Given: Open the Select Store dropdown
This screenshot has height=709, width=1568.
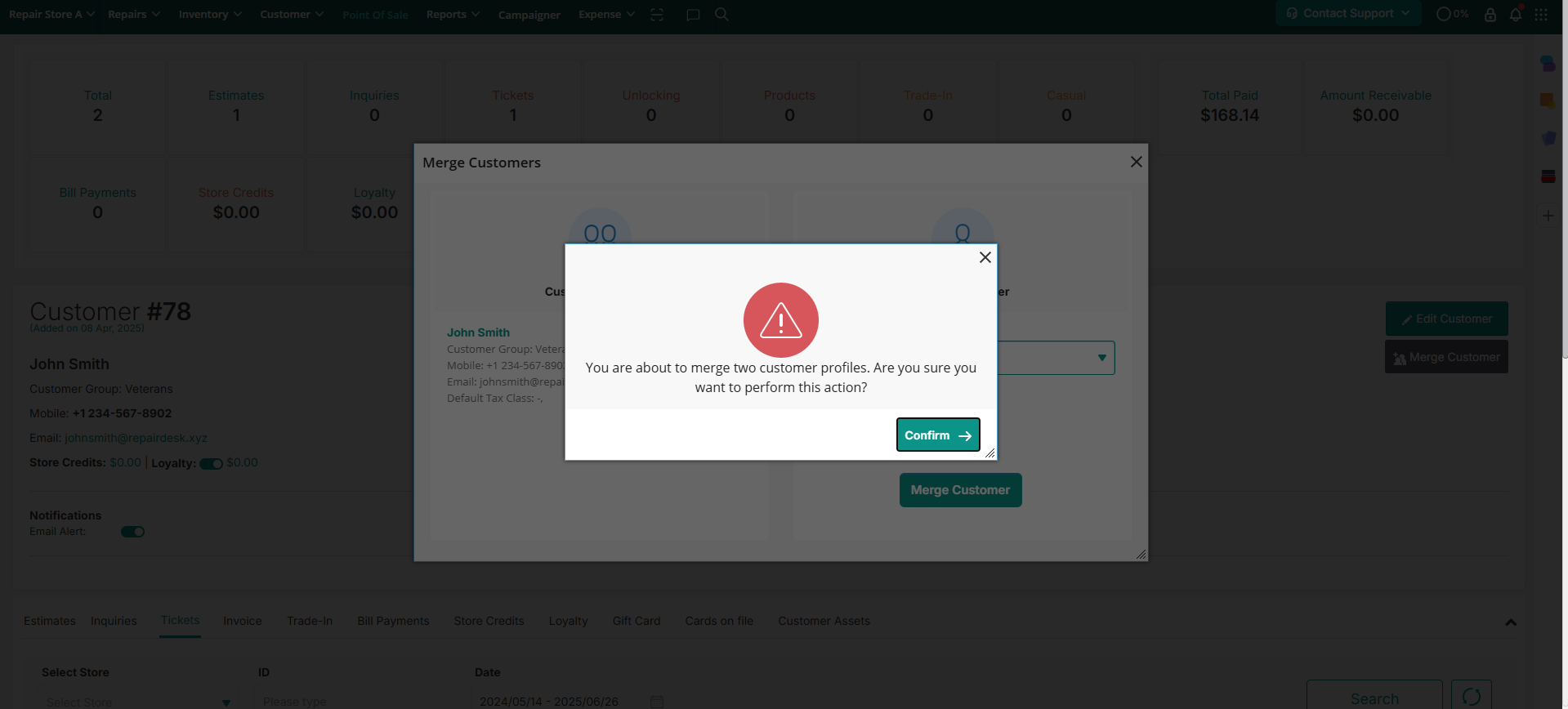Looking at the screenshot, I should [x=137, y=701].
